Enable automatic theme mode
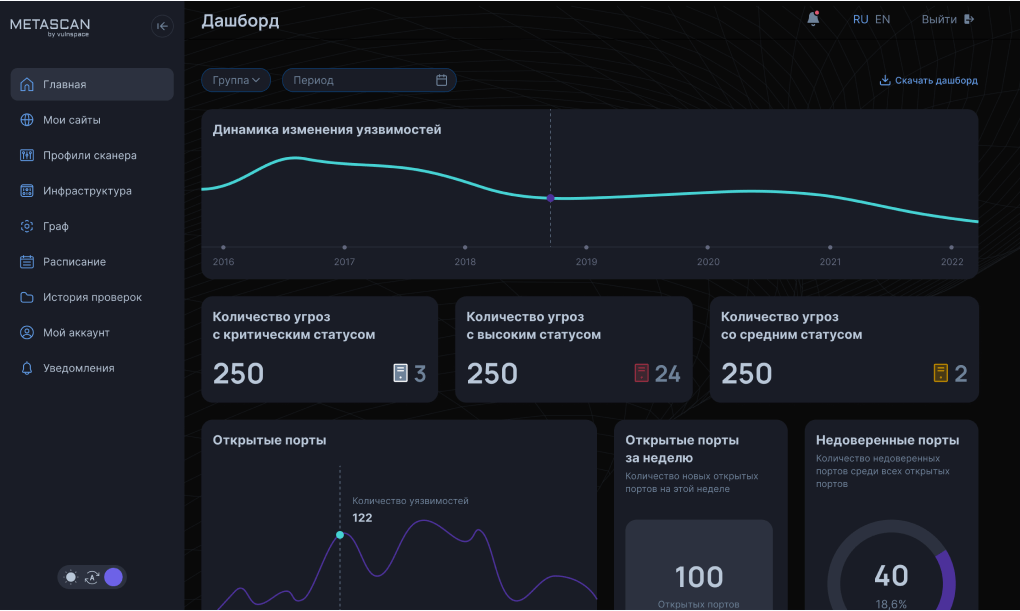1020x611 pixels. pos(92,577)
